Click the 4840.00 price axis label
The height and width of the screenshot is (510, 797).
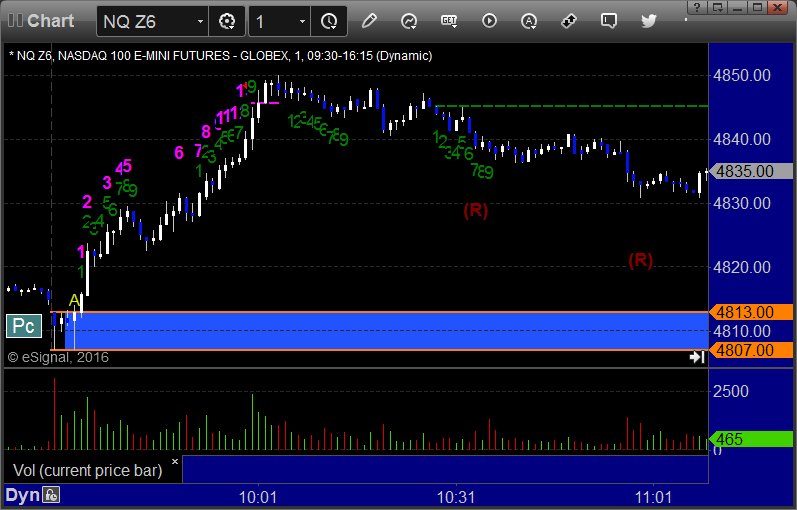pos(742,139)
